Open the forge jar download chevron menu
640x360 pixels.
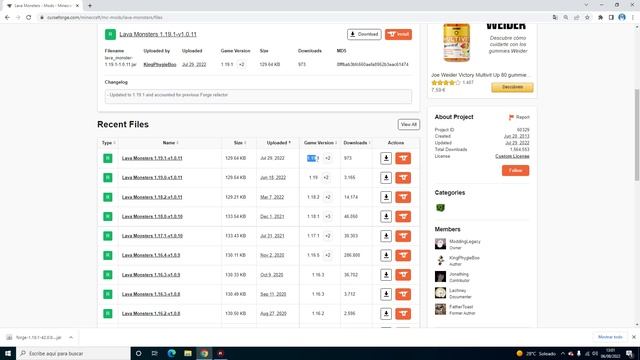click(71, 337)
